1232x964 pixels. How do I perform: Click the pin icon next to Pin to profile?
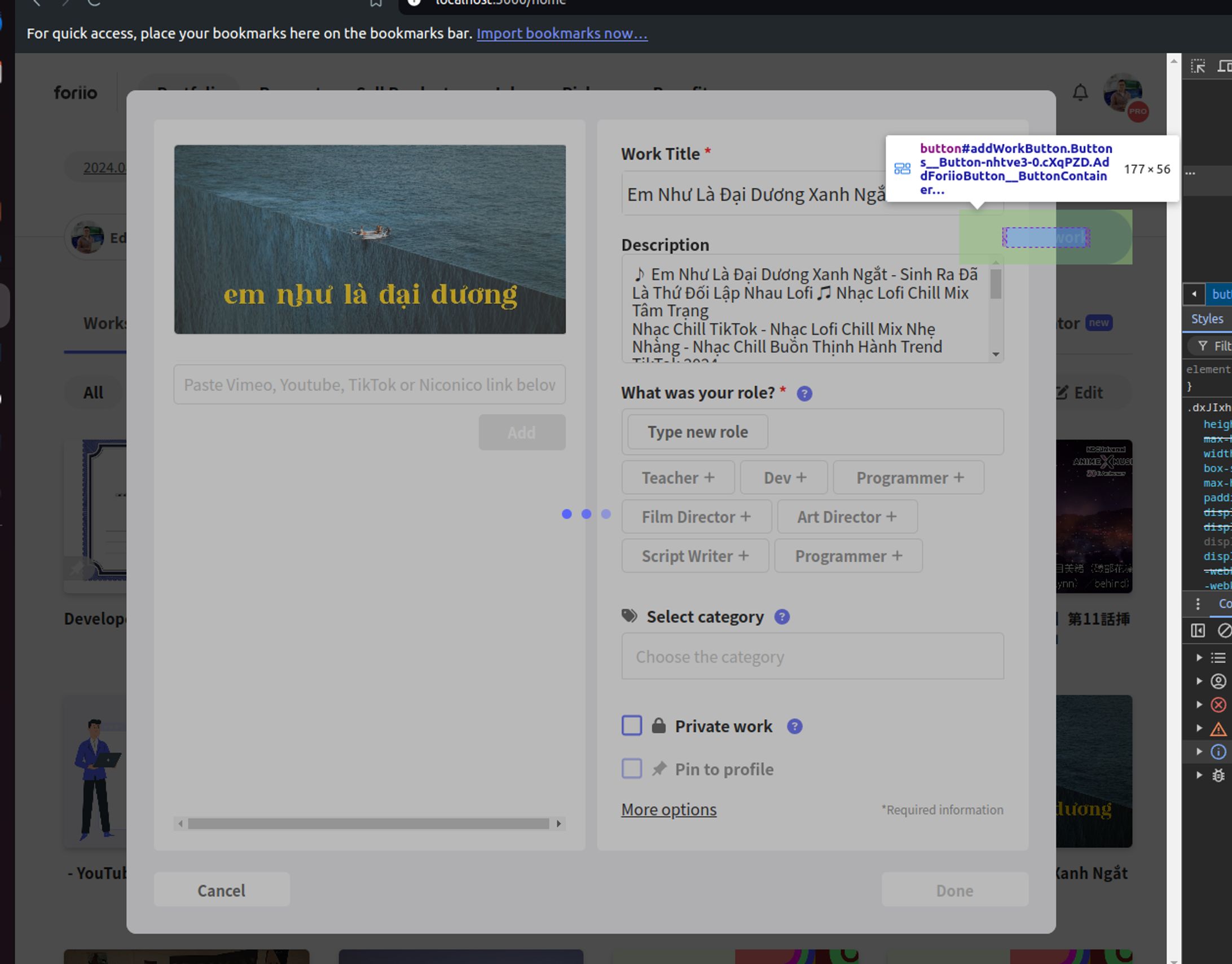(659, 769)
